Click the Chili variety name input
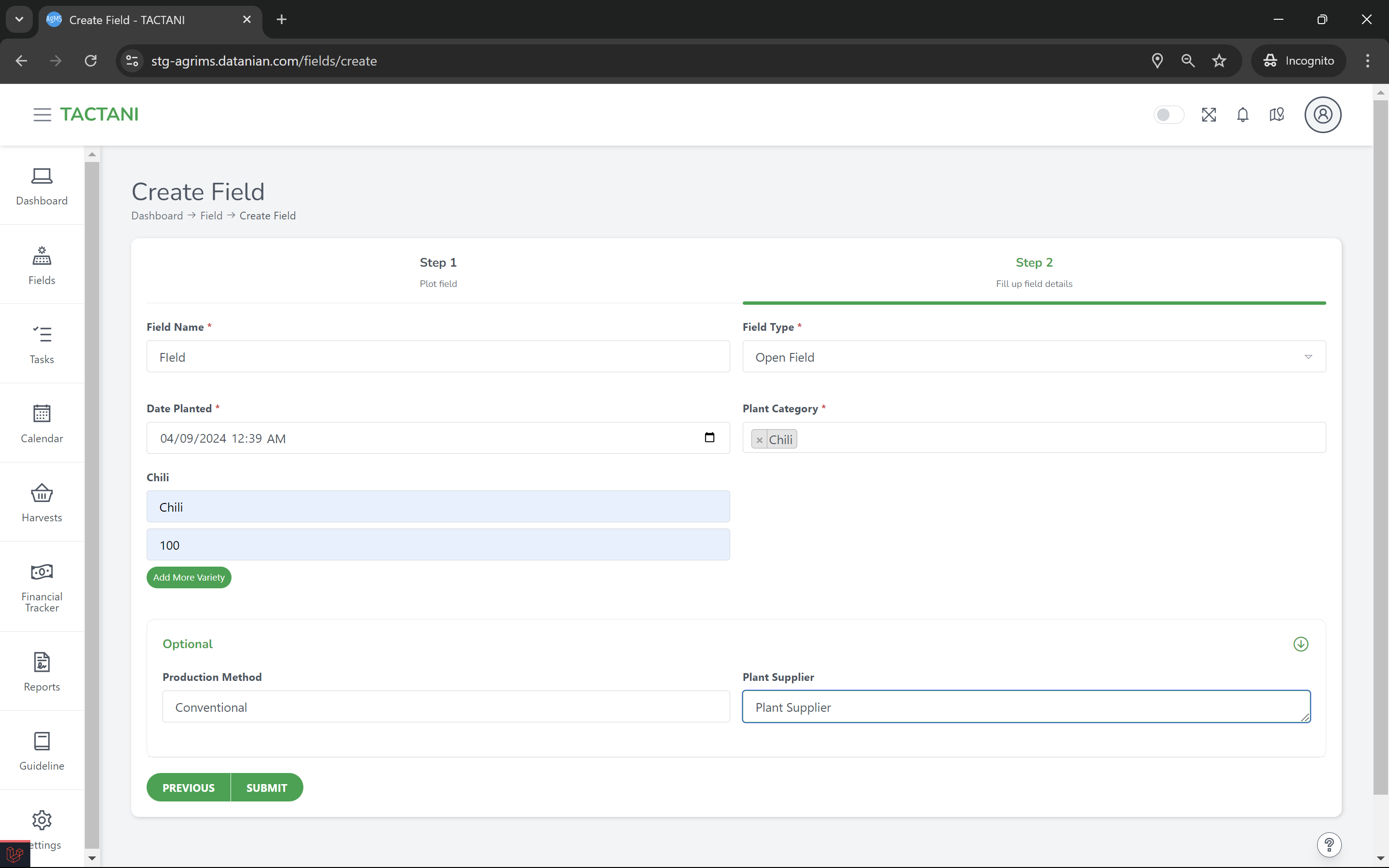The image size is (1389, 868). pos(438,506)
